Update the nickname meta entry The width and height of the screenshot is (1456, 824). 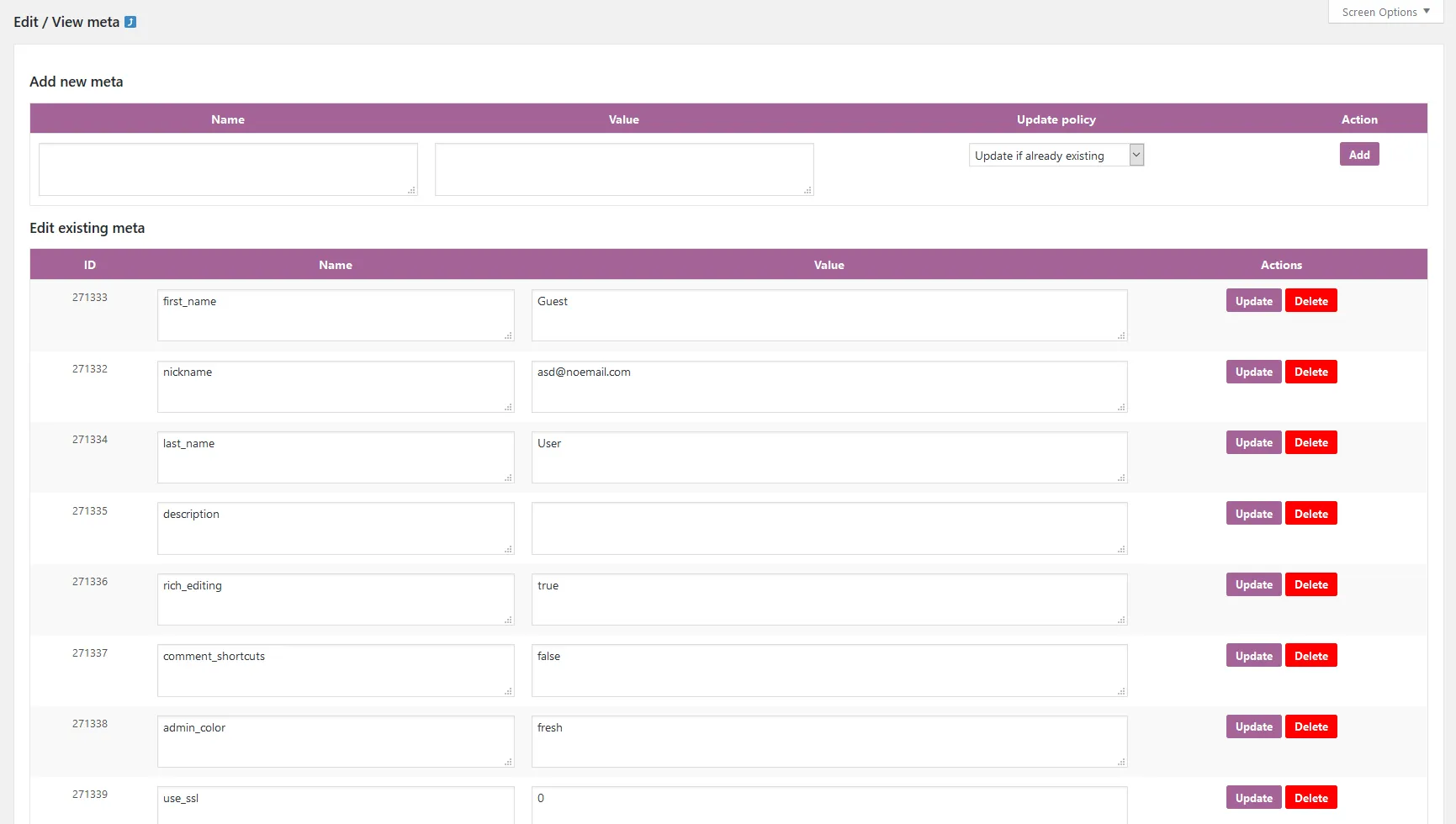(1252, 372)
